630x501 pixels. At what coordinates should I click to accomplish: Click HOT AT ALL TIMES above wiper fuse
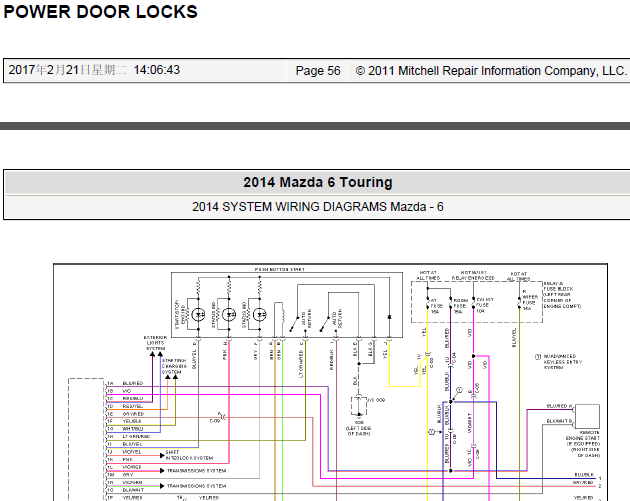pyautogui.click(x=518, y=276)
